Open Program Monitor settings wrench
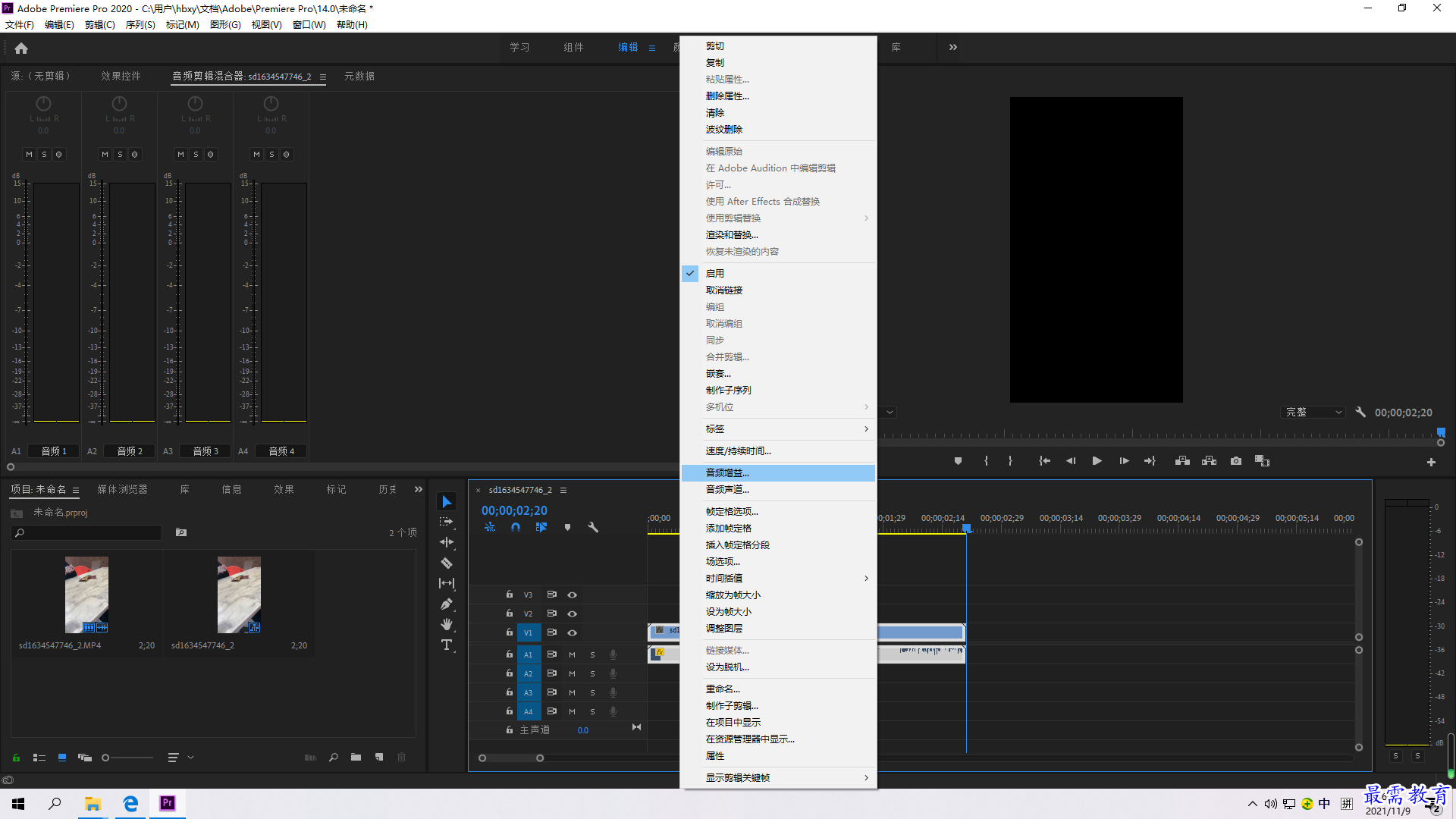 [x=1360, y=412]
